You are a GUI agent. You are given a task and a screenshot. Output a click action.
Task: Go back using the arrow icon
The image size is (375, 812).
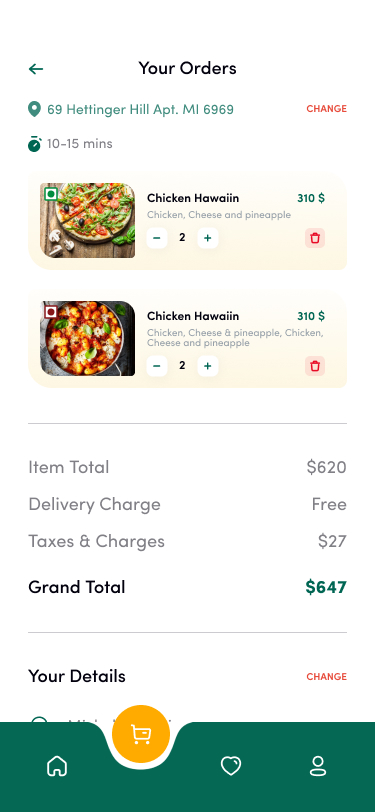click(x=36, y=69)
